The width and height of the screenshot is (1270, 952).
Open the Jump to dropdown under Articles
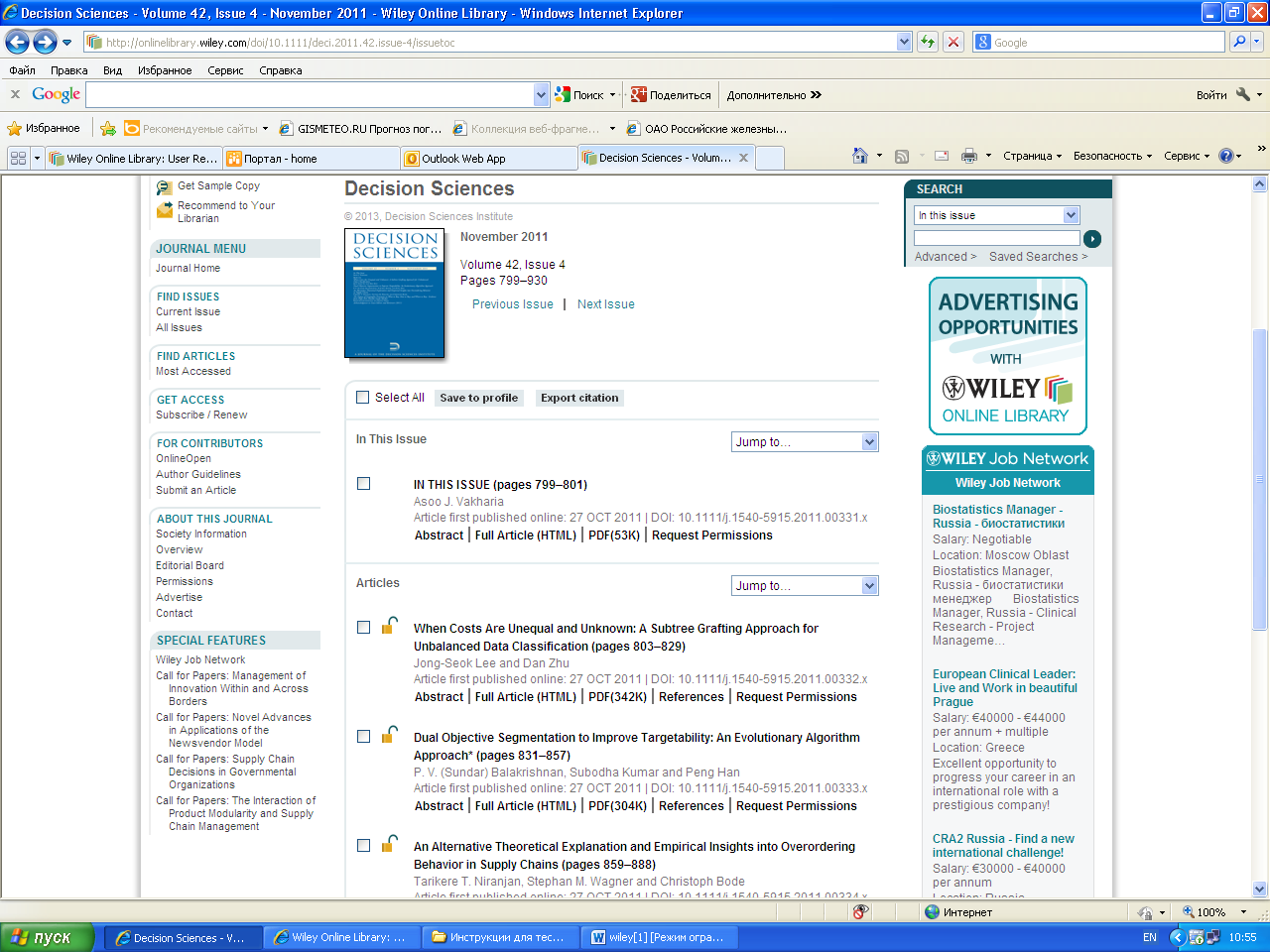coord(806,586)
